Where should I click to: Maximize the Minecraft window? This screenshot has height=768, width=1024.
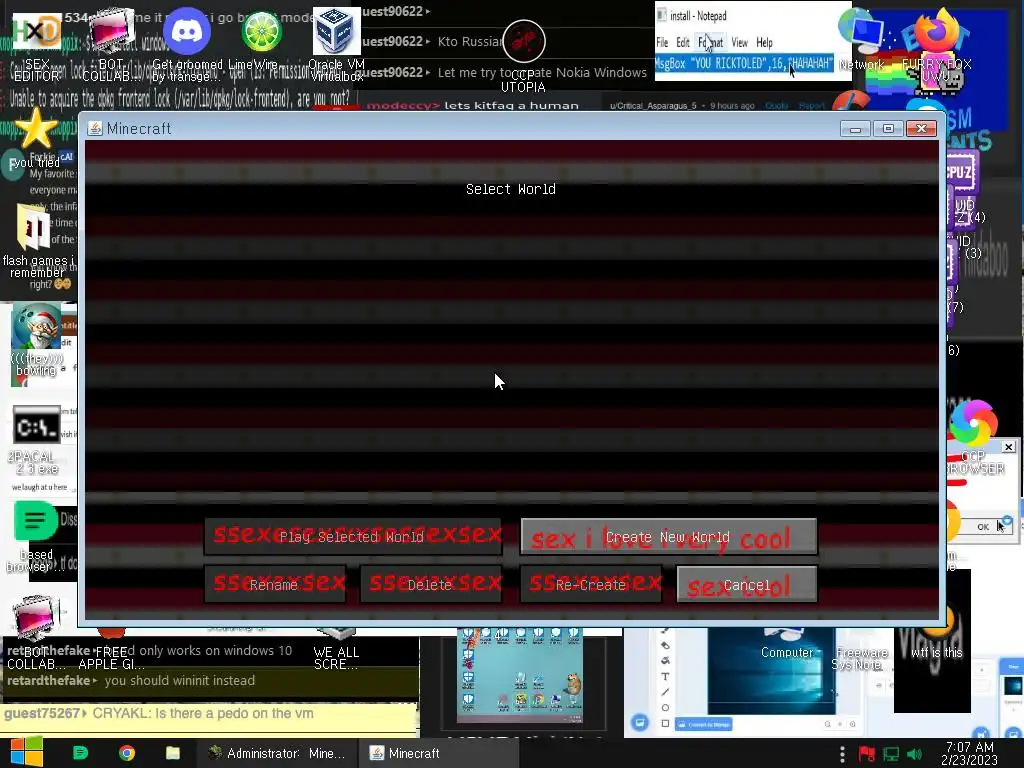pyautogui.click(x=888, y=129)
